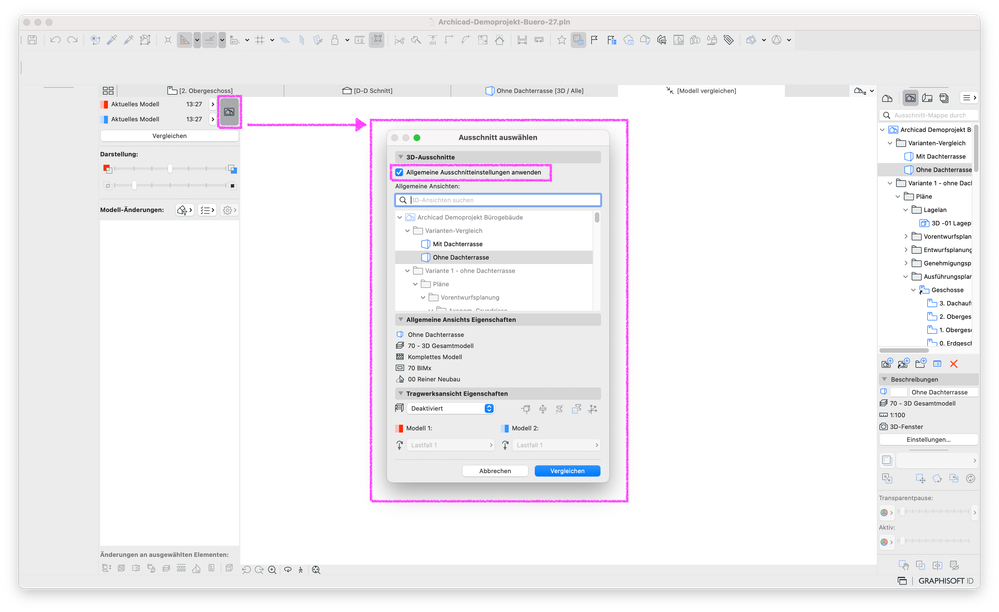
Task: Switch Navigator to the Layoutbuch icon
Action: 928,98
